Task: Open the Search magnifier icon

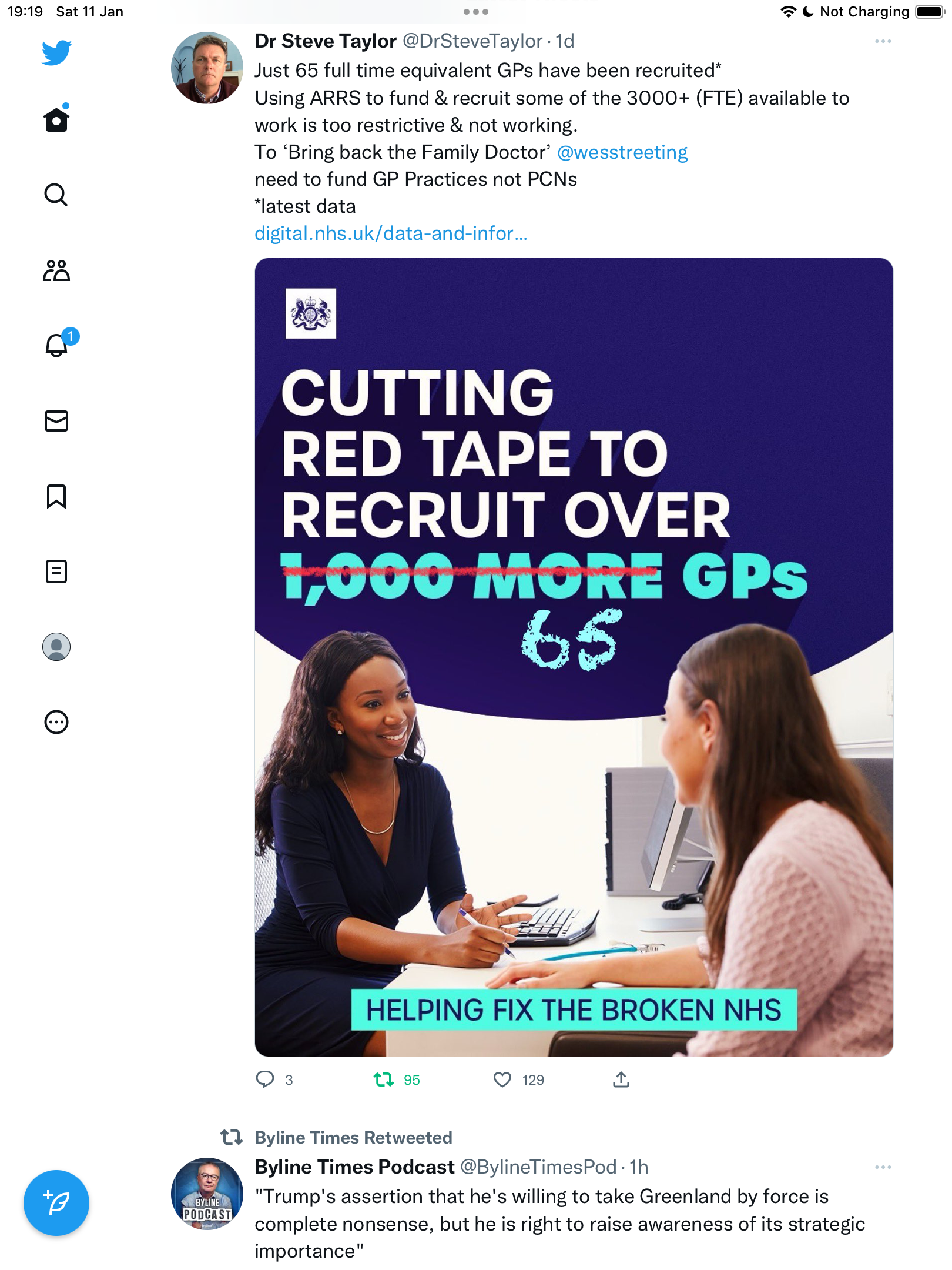Action: pyautogui.click(x=56, y=195)
